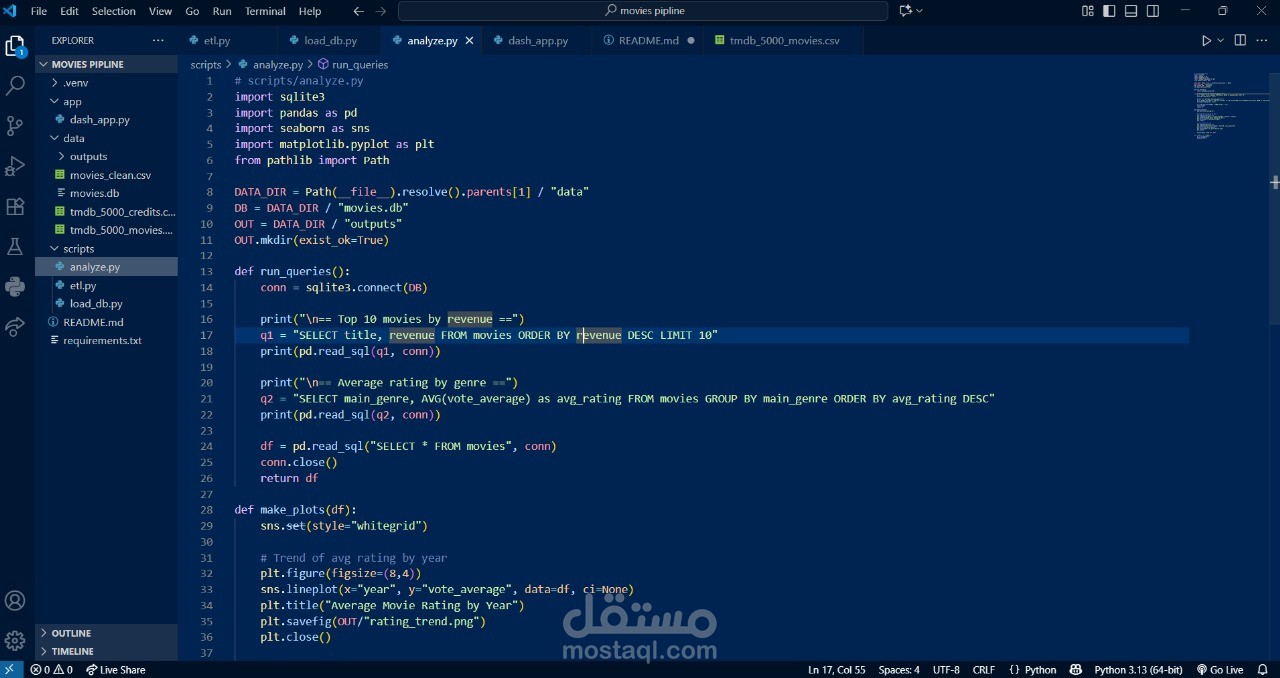Screen dimensions: 1280x678
Task: Click the unsaved dot on the README.md tab
Action: pyautogui.click(x=691, y=41)
